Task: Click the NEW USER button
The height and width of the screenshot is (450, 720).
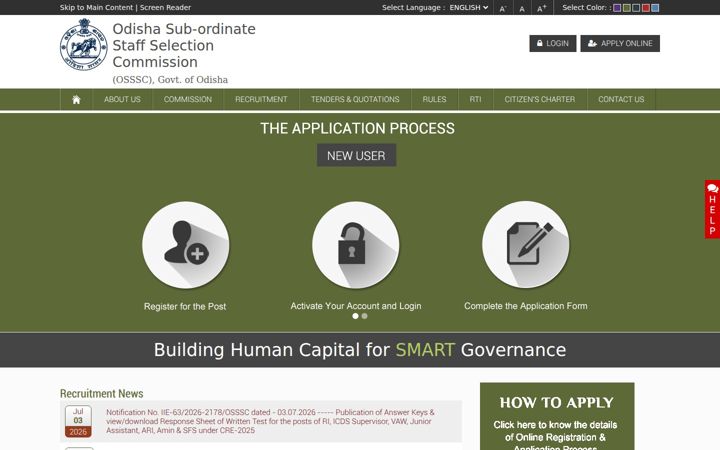Action: (356, 156)
